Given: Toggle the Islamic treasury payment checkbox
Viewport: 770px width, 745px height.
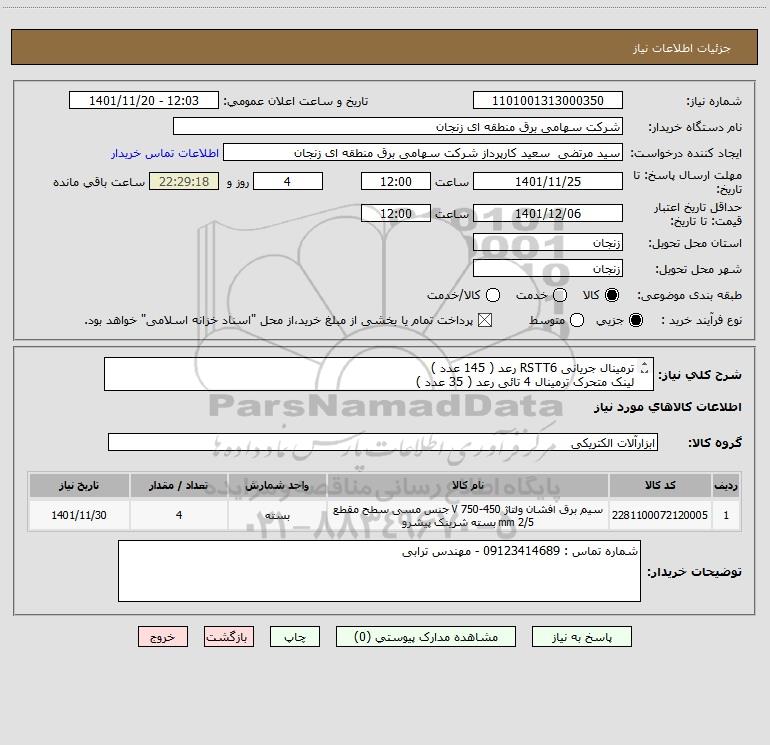Looking at the screenshot, I should (x=485, y=320).
